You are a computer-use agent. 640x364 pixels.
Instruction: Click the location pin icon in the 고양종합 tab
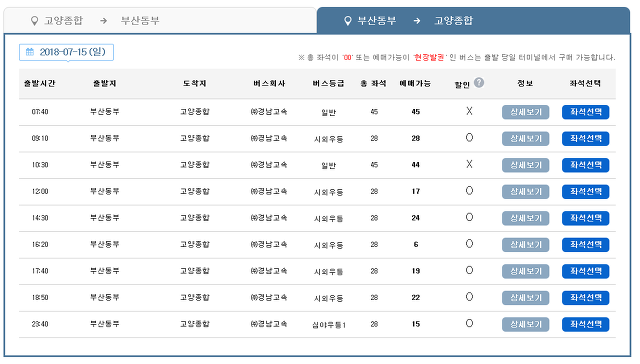(x=35, y=20)
